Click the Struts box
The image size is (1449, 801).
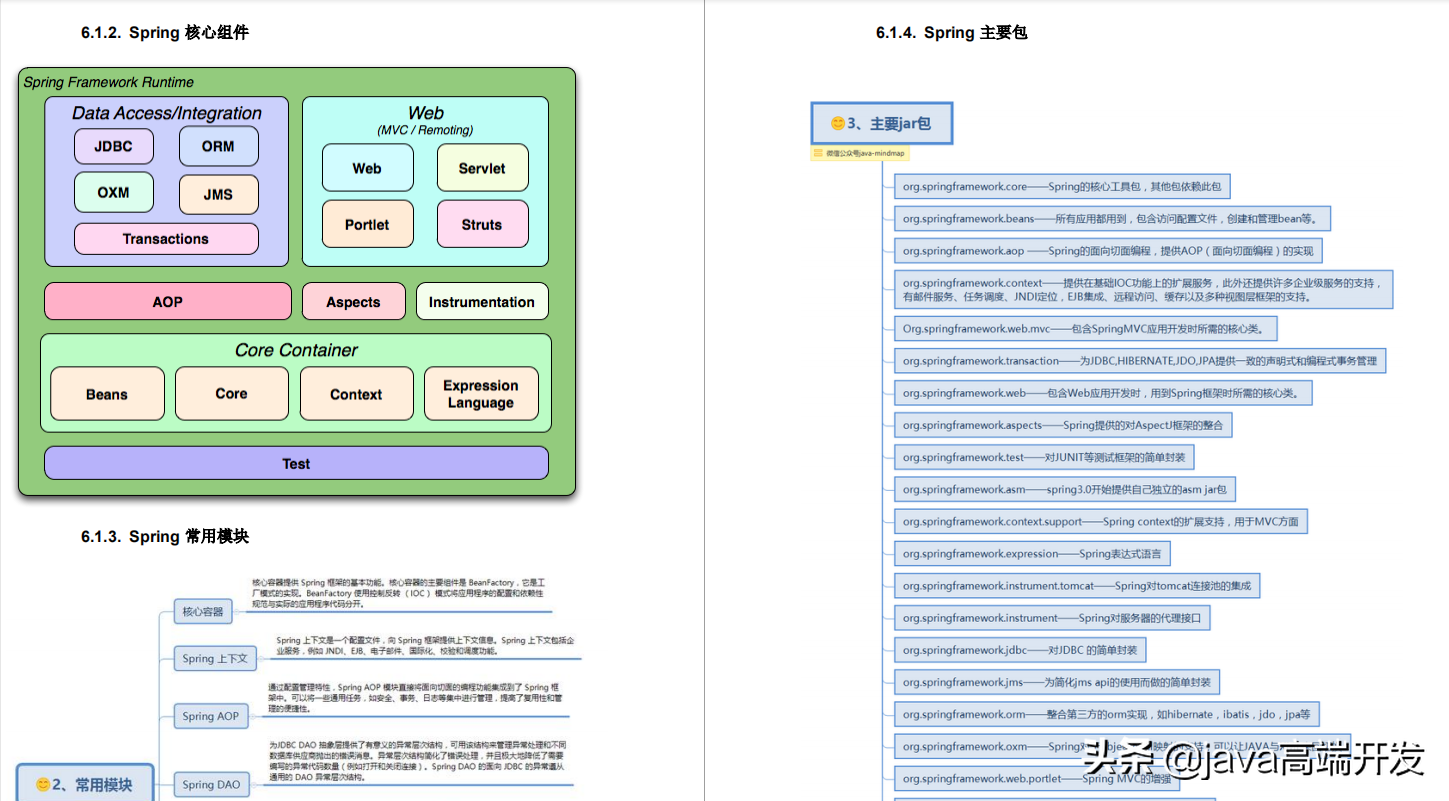click(x=482, y=224)
